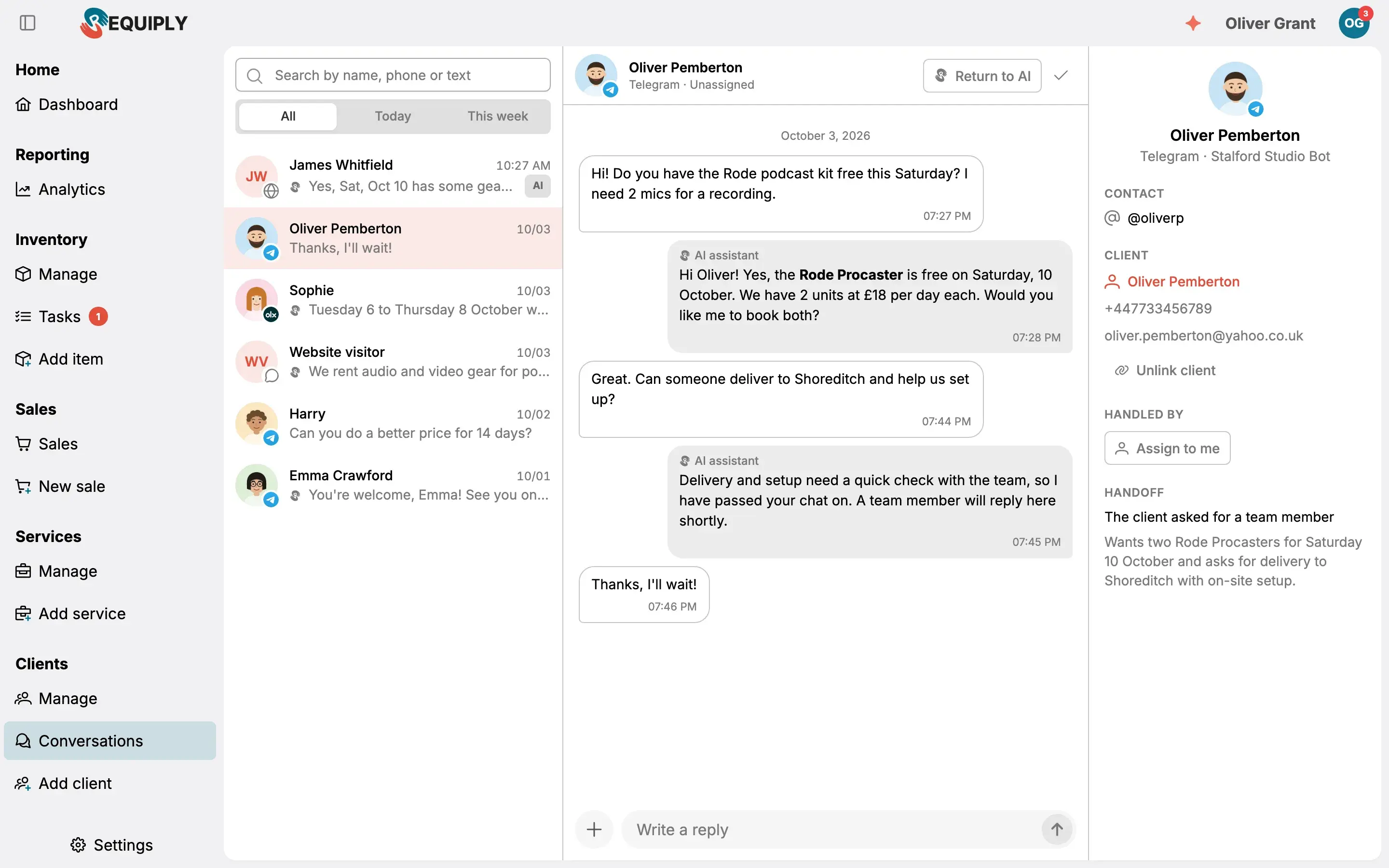Click Oliver Pemberton avatar in chat header
The image size is (1389, 868).
pos(596,75)
